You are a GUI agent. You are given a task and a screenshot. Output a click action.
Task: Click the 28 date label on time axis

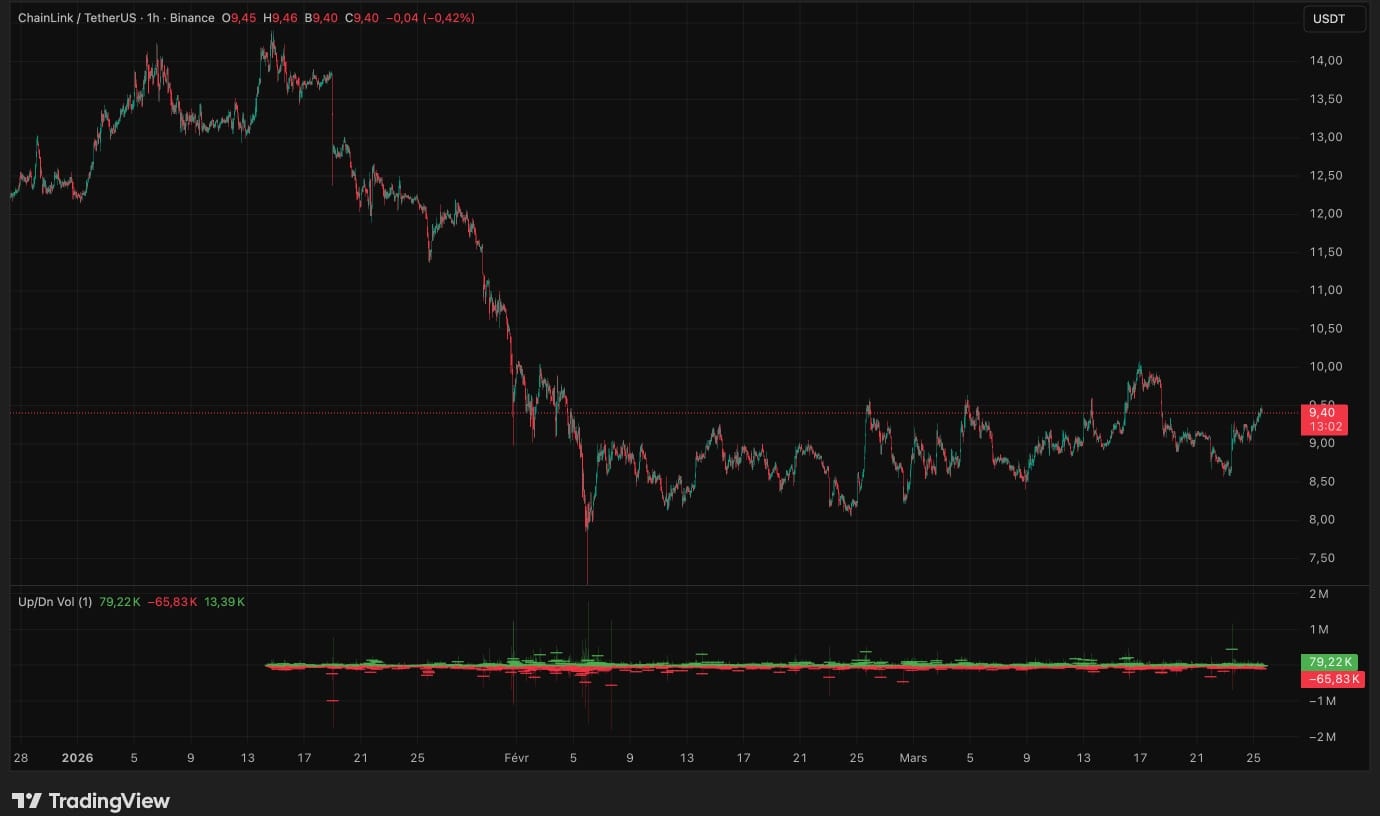(x=21, y=758)
